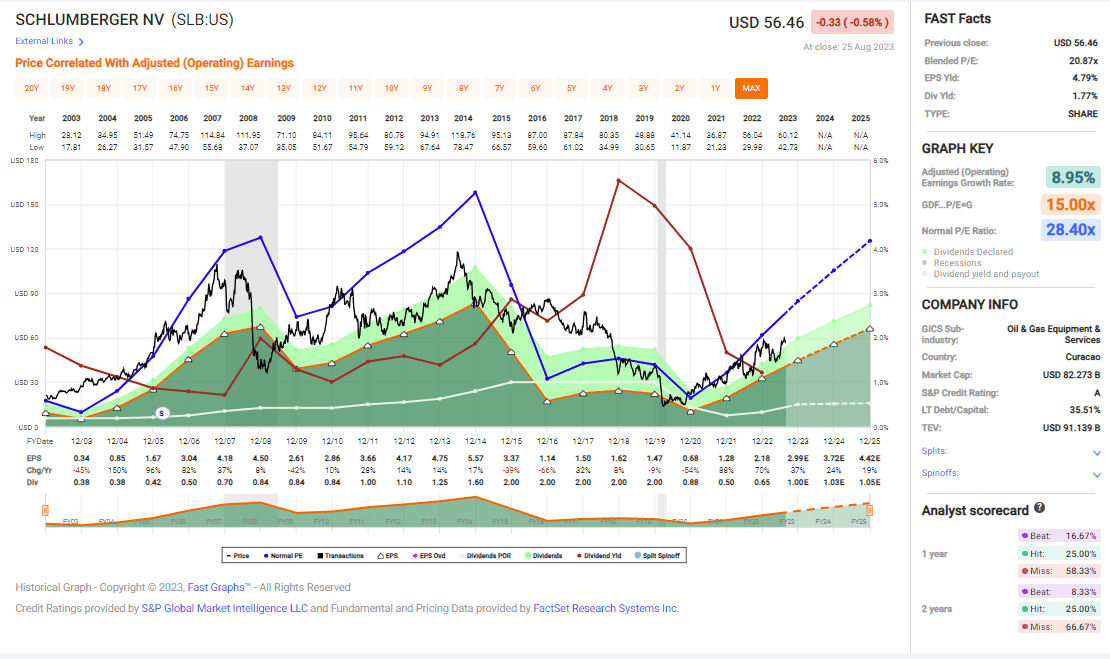
Task: Click the pink EPS Ovd dot icon
Action: coord(413,555)
